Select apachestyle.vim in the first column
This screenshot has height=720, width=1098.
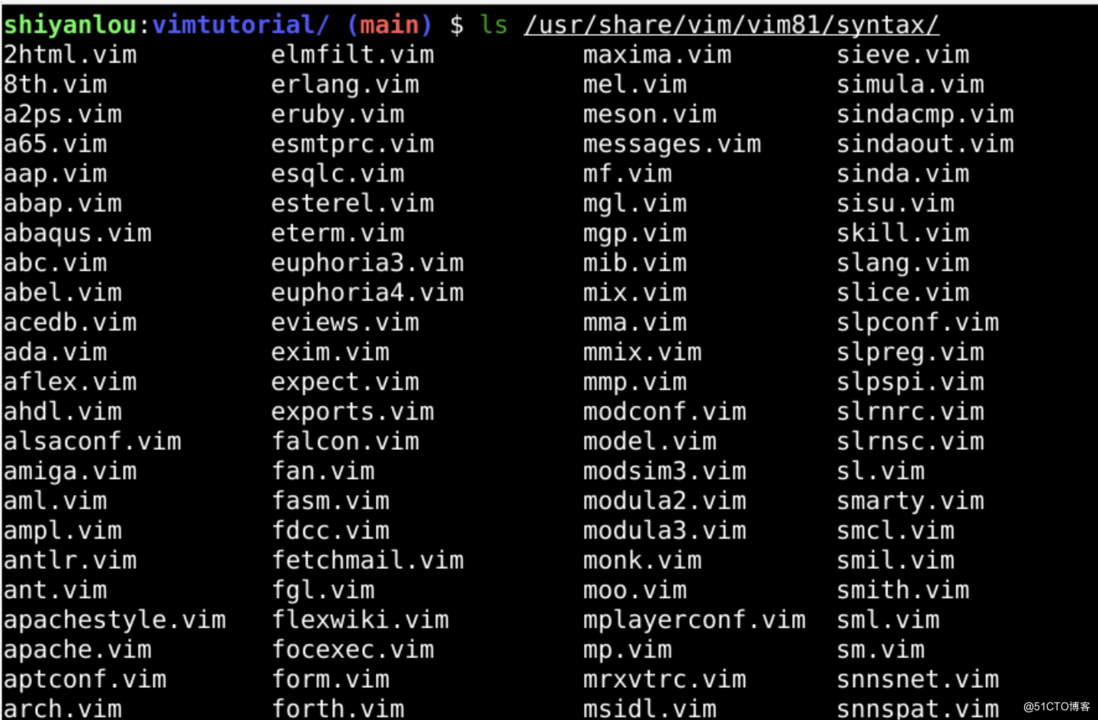(115, 620)
